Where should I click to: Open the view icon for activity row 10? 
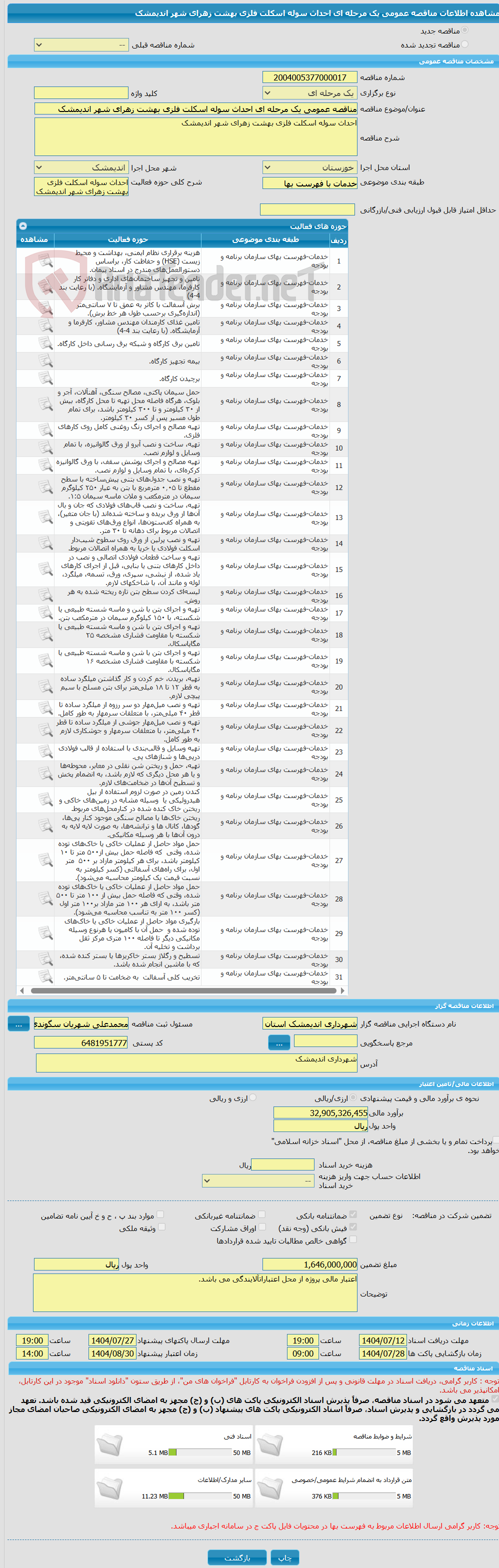point(45,448)
